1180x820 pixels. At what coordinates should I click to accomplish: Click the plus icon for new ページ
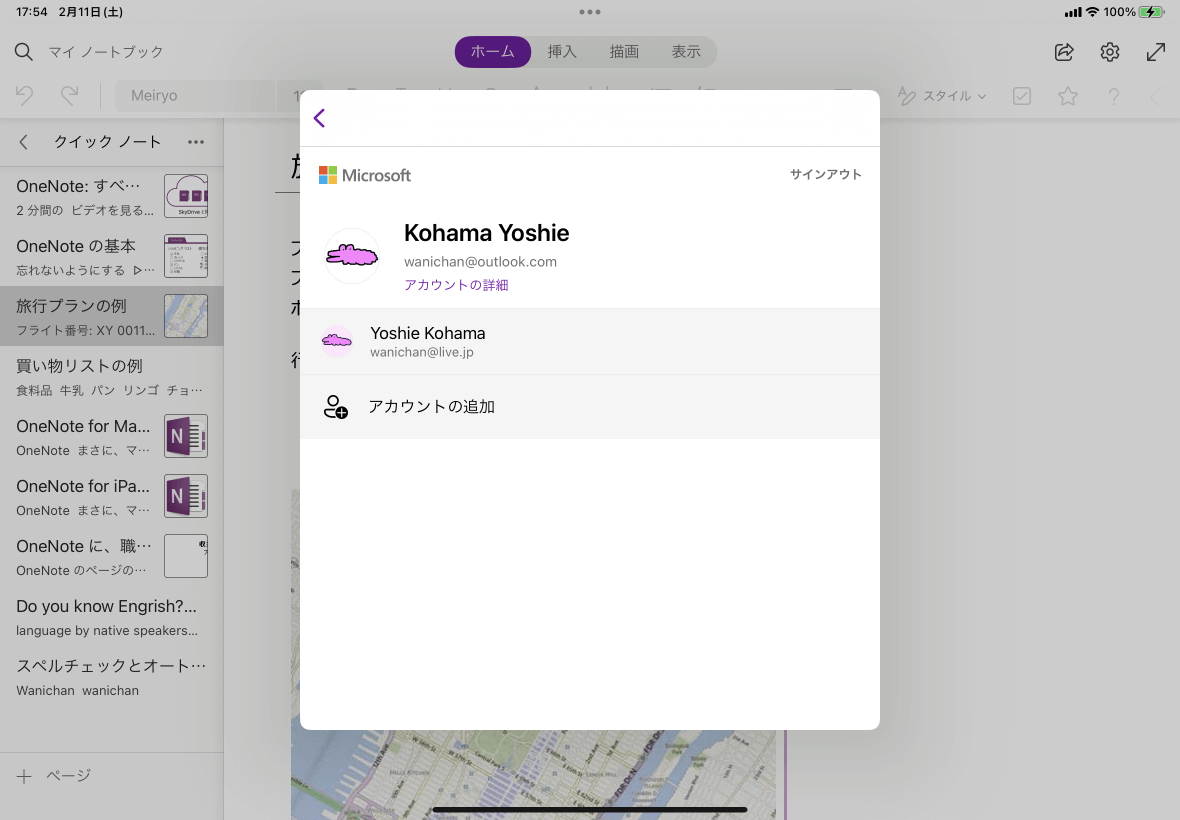coord(24,776)
